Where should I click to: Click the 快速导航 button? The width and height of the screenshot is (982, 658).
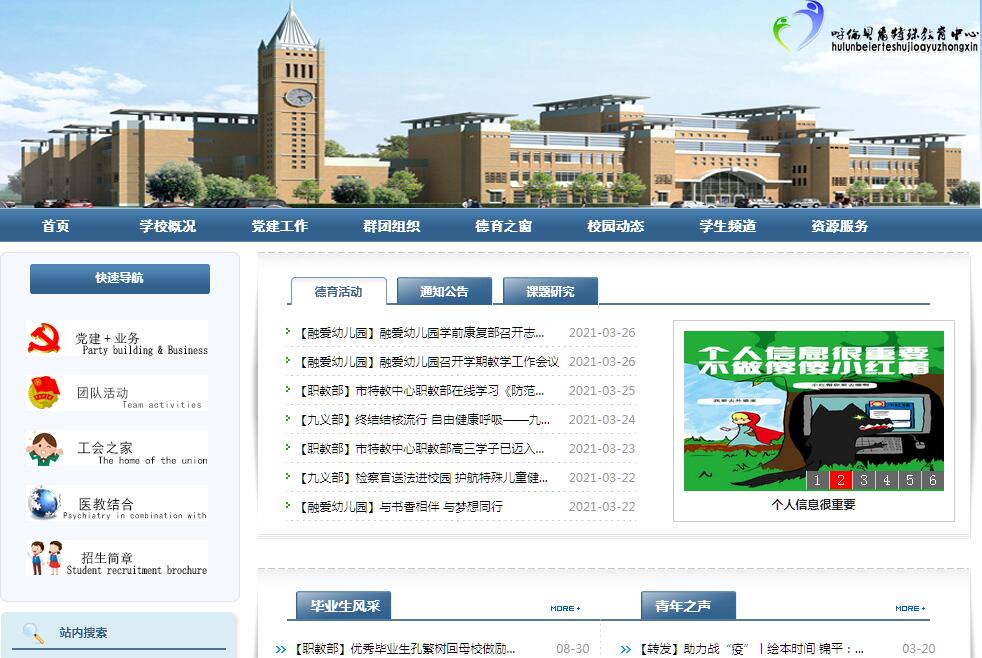coord(120,278)
